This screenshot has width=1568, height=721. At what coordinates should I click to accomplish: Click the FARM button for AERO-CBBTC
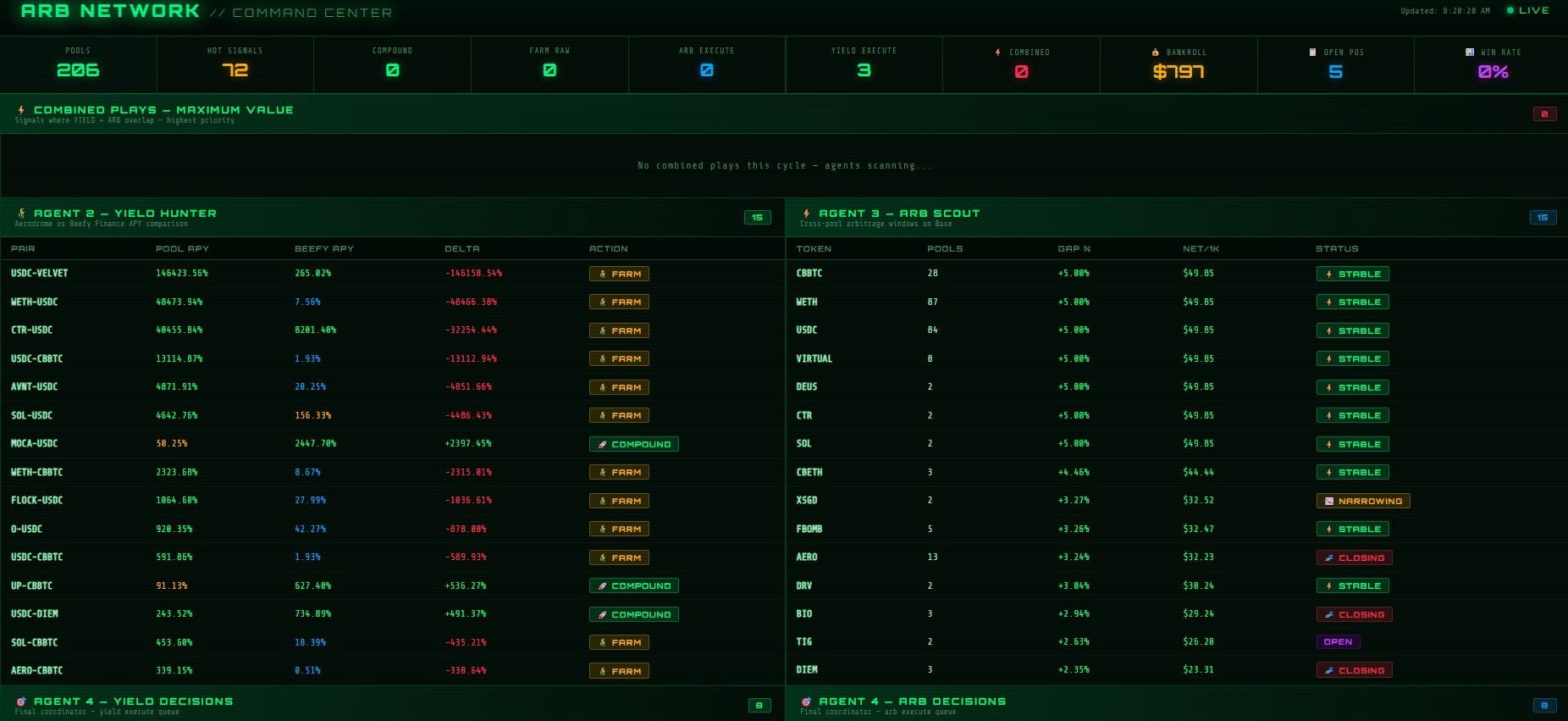(619, 671)
